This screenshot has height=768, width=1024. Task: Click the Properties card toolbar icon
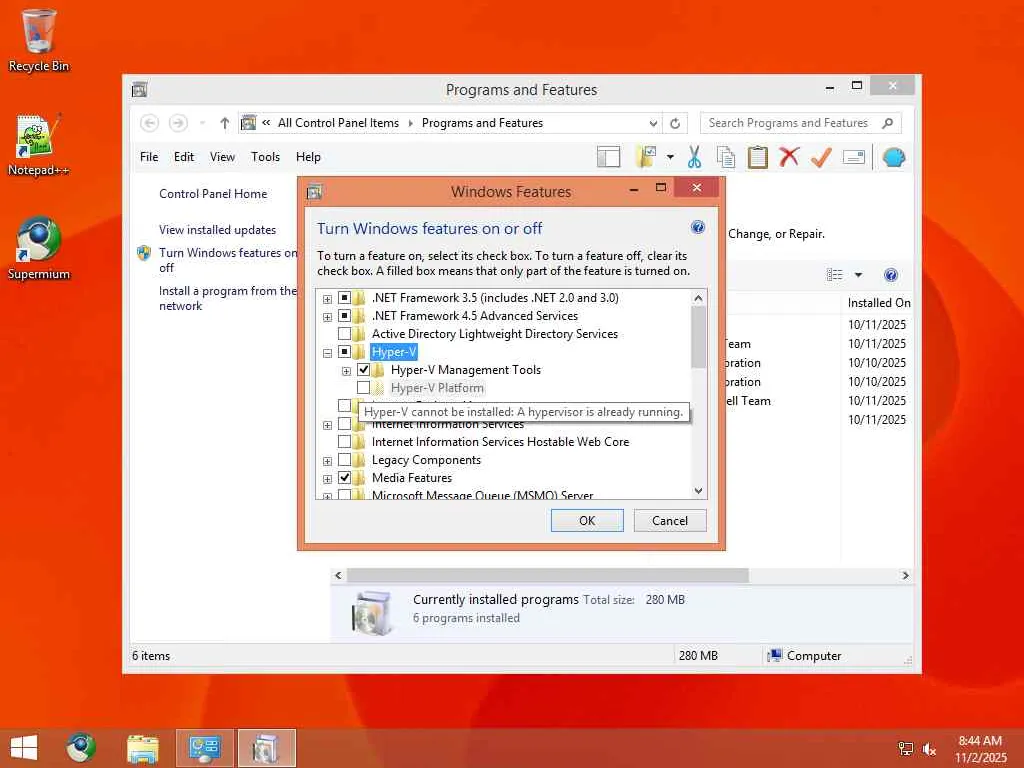[854, 157]
